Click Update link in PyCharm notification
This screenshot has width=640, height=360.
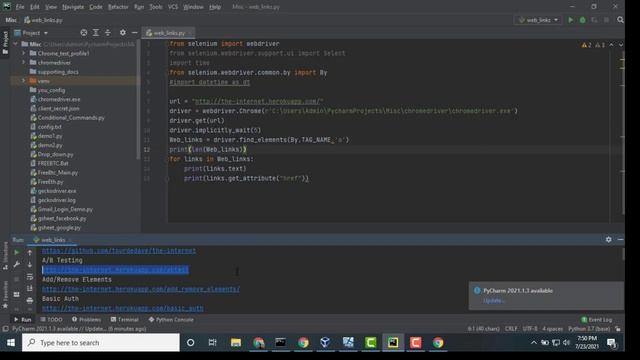[494, 301]
